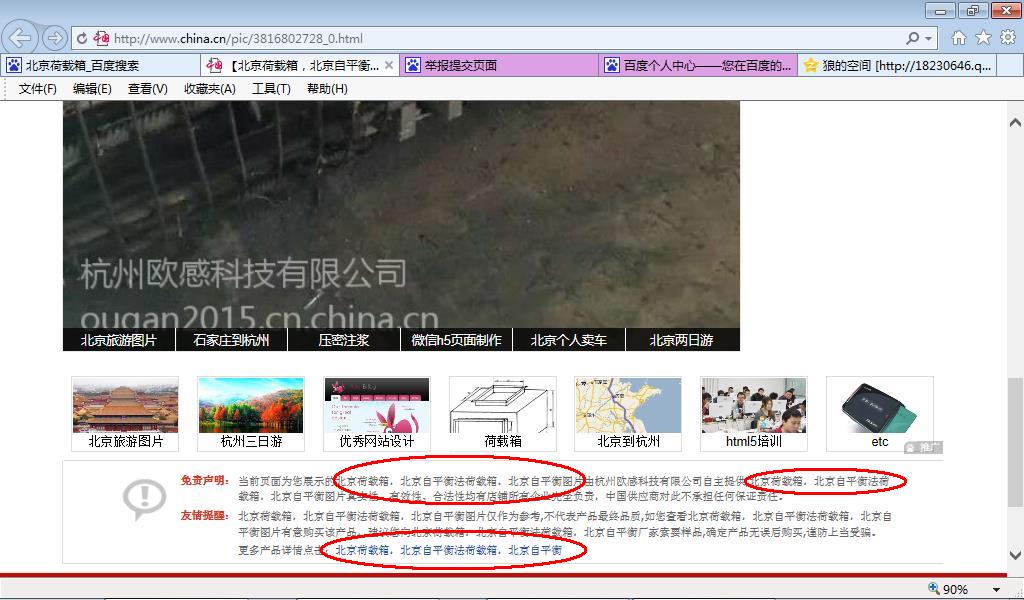Click the 北京旅游图片 black banner link

[x=119, y=340]
